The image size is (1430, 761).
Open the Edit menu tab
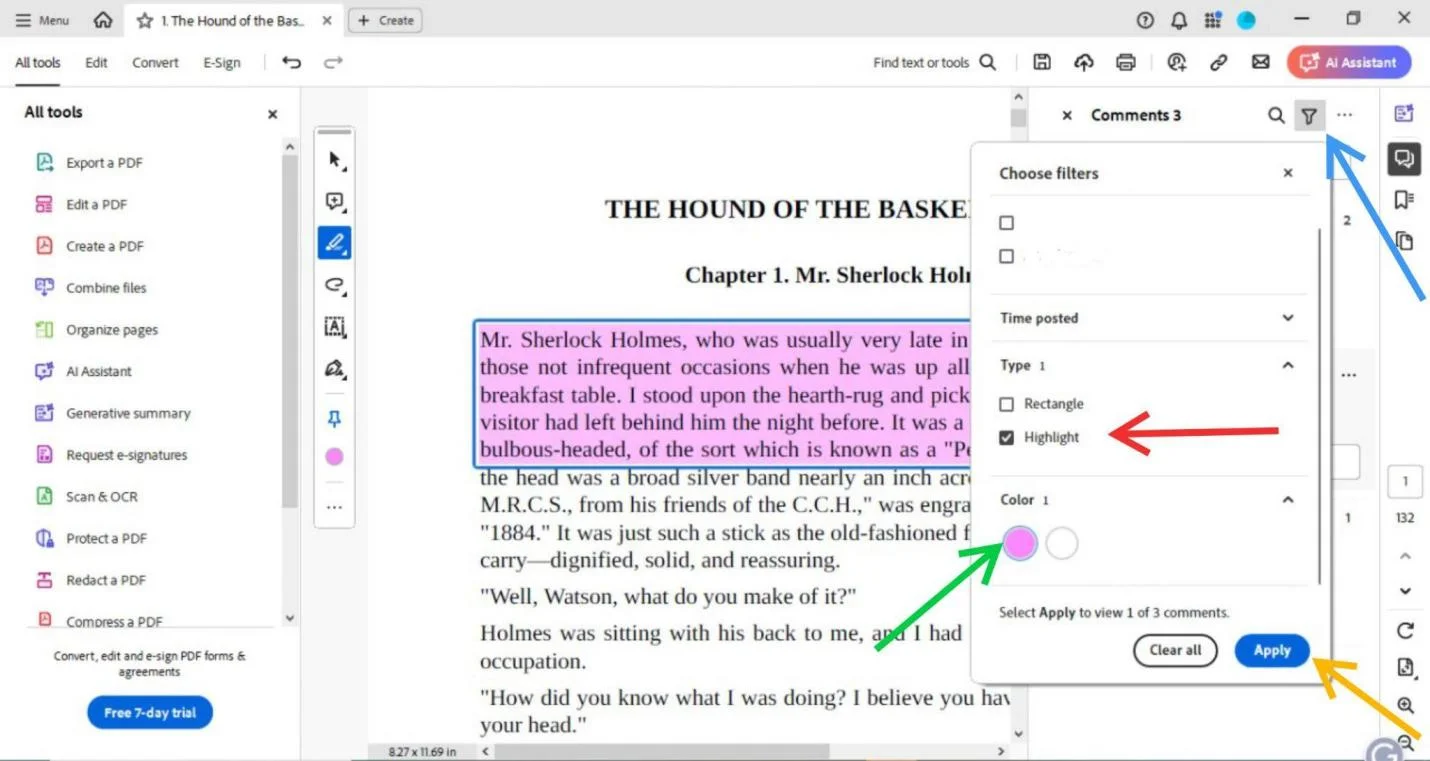96,62
